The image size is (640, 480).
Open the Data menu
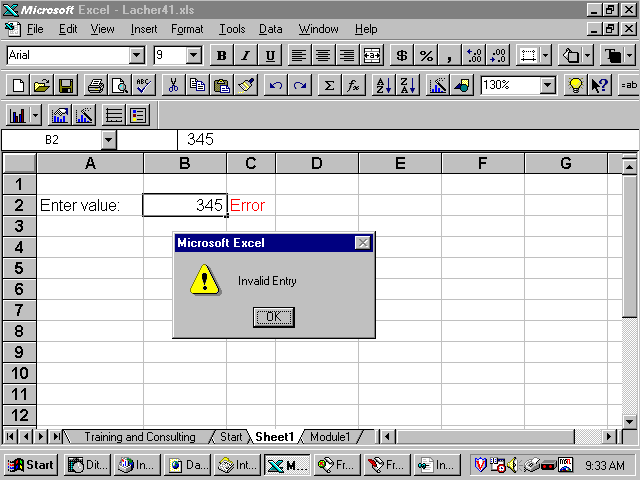pos(271,29)
